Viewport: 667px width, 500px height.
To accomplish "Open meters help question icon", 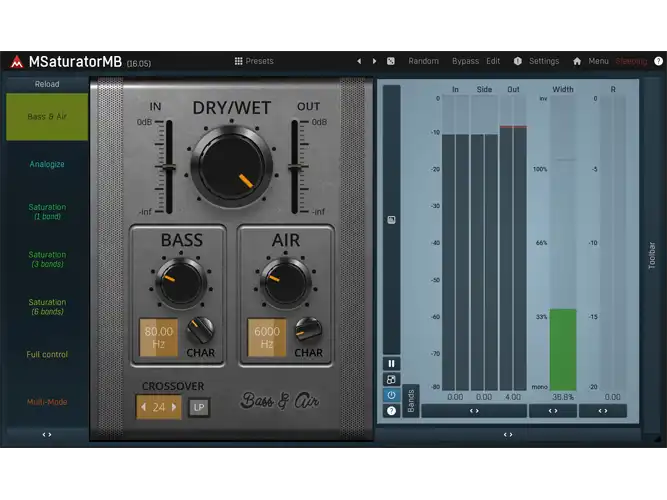I will pyautogui.click(x=391, y=411).
